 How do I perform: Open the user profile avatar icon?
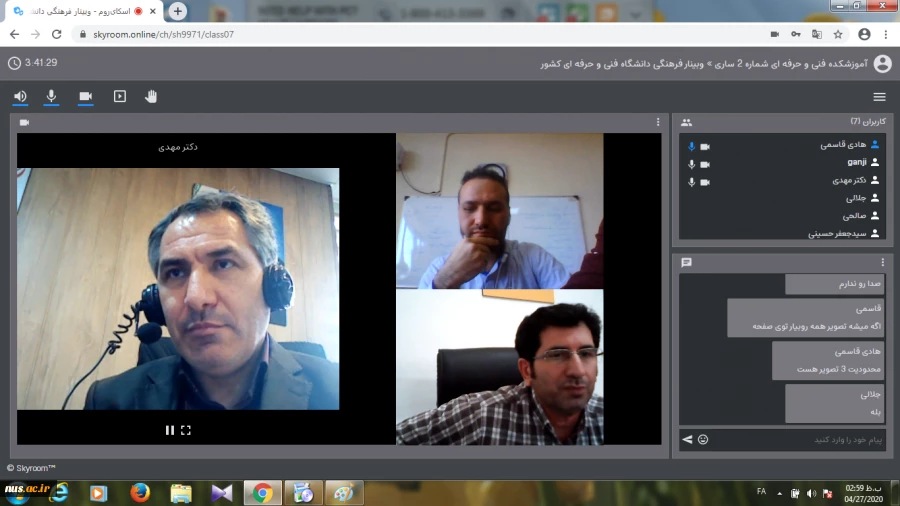pos(882,63)
